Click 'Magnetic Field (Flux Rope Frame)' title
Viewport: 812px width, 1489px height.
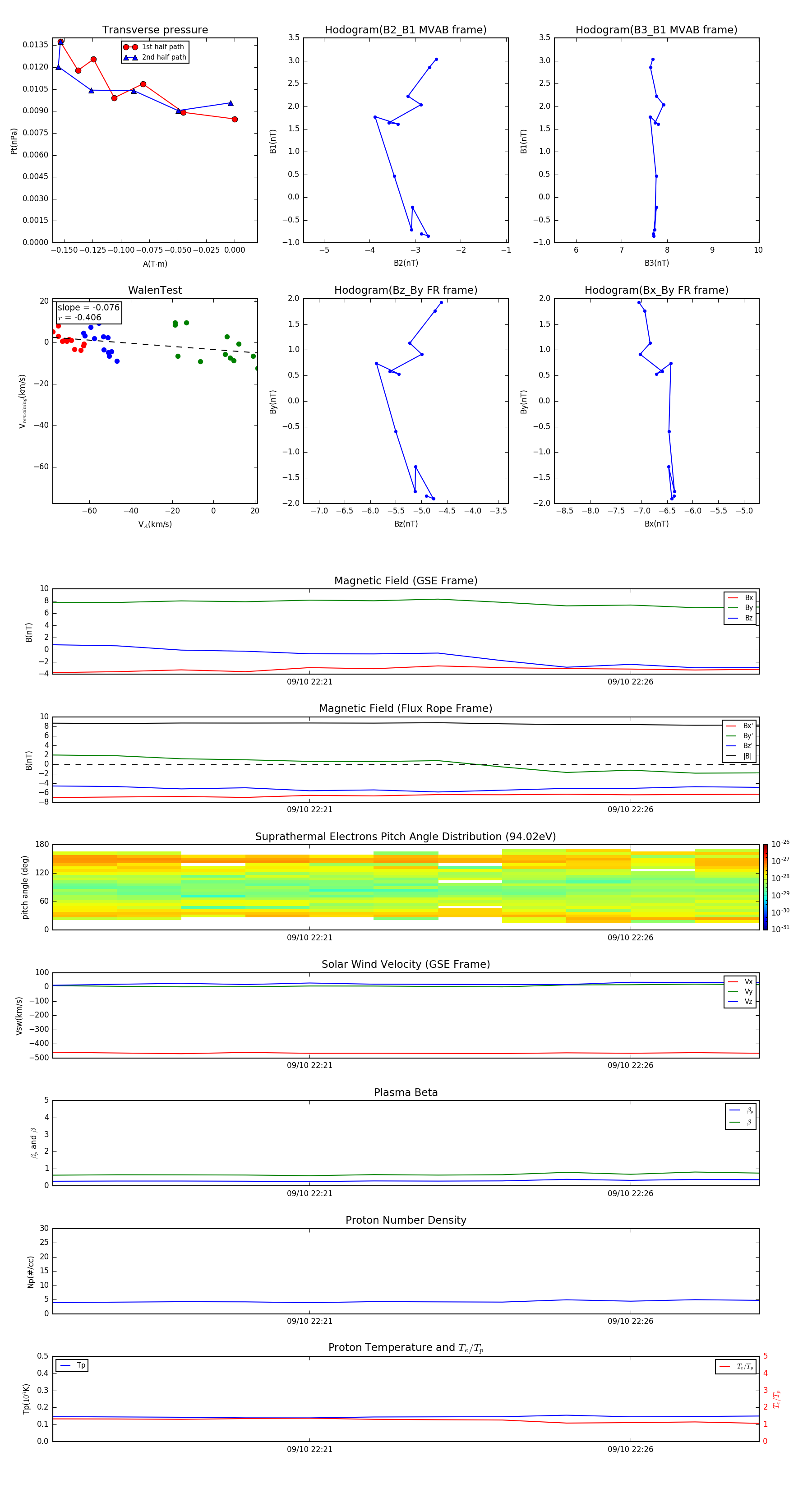click(x=406, y=709)
